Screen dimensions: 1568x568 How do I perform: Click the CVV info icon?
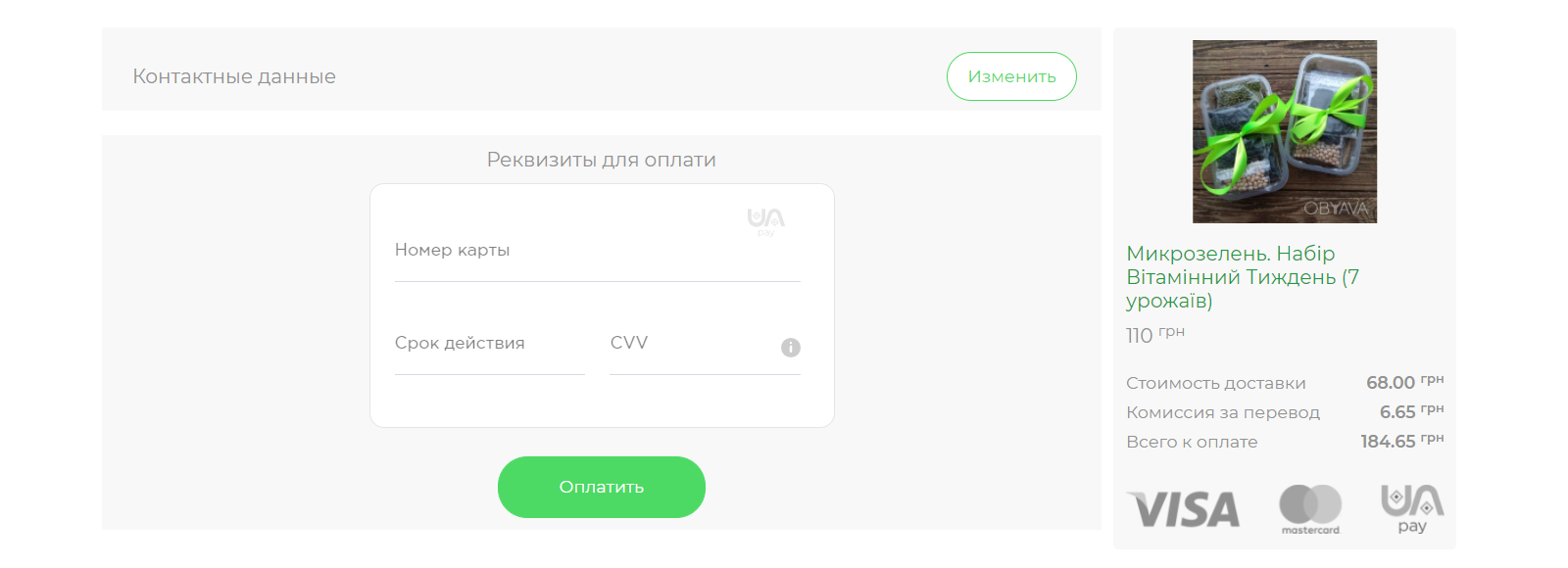pyautogui.click(x=791, y=348)
